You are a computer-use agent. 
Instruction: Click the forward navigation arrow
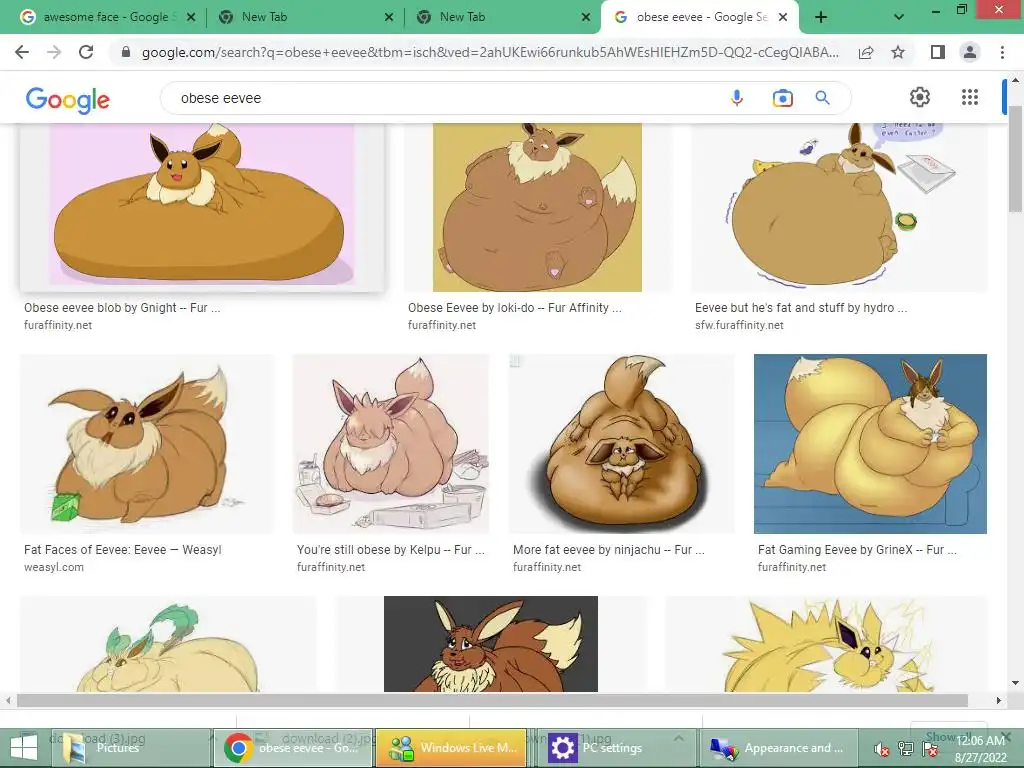54,52
